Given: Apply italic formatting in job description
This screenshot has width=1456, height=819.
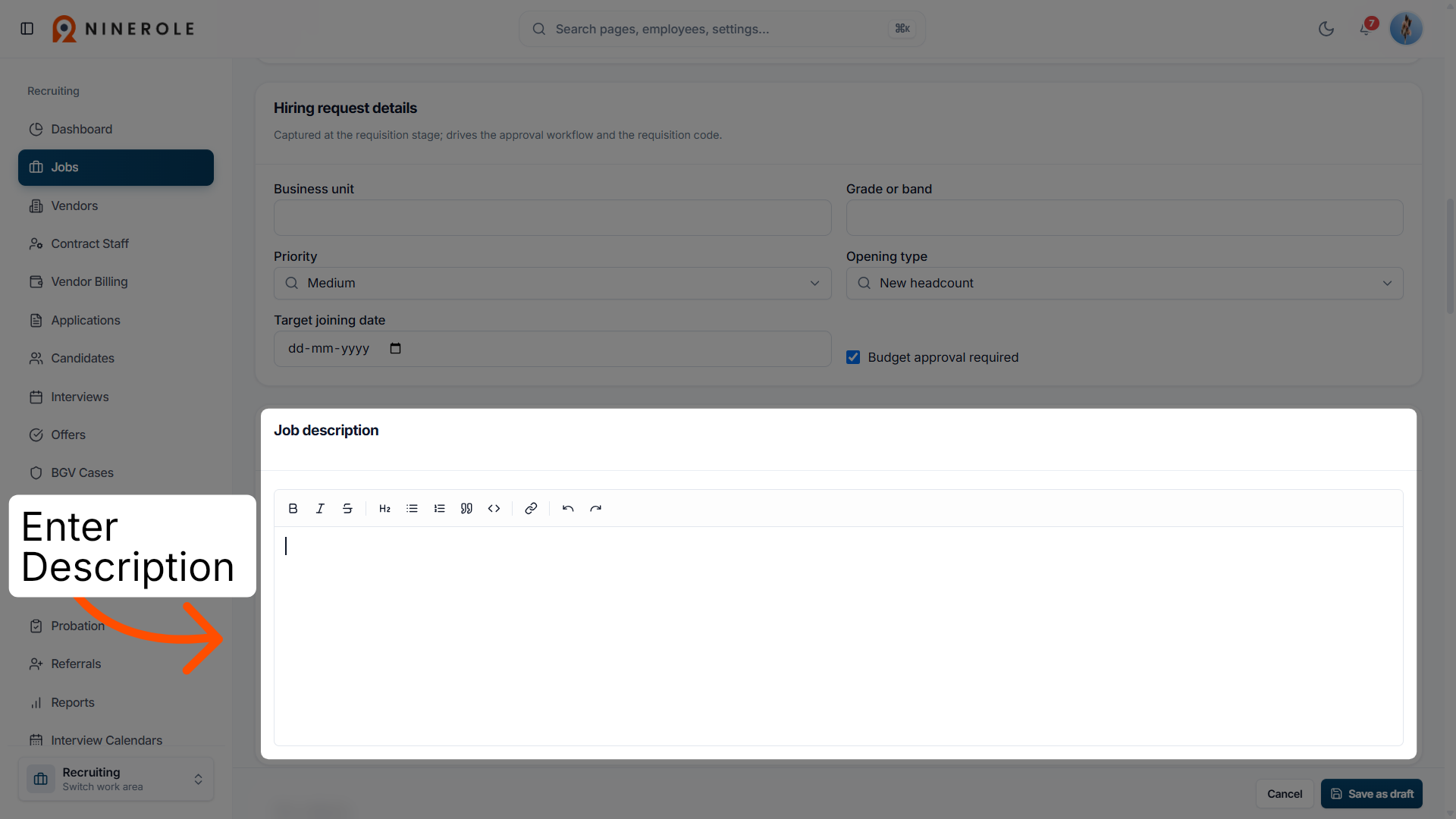Looking at the screenshot, I should (320, 509).
